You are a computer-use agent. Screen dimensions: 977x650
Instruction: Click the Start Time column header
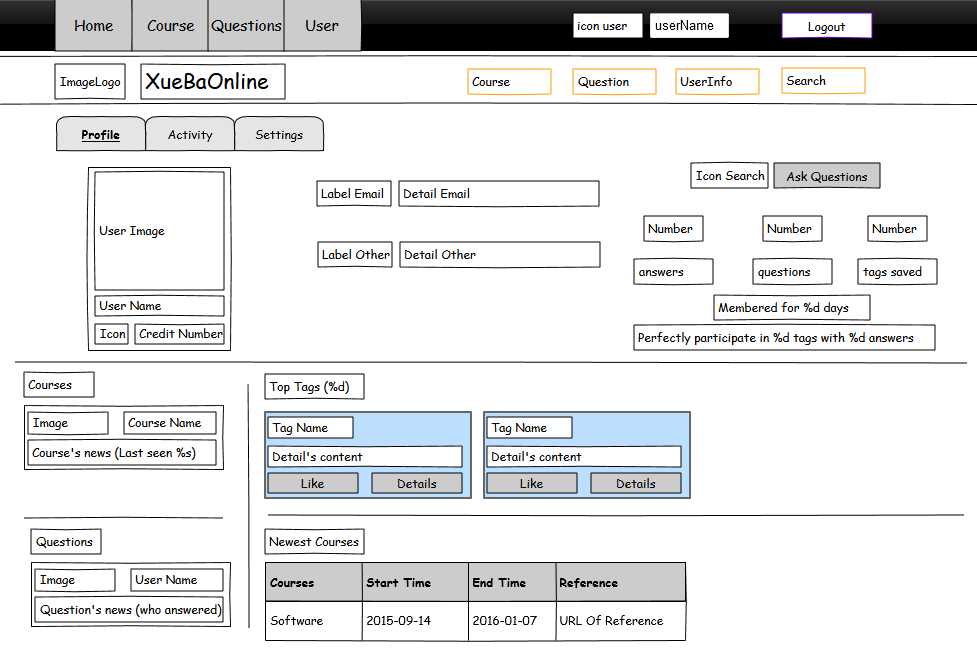coord(413,582)
